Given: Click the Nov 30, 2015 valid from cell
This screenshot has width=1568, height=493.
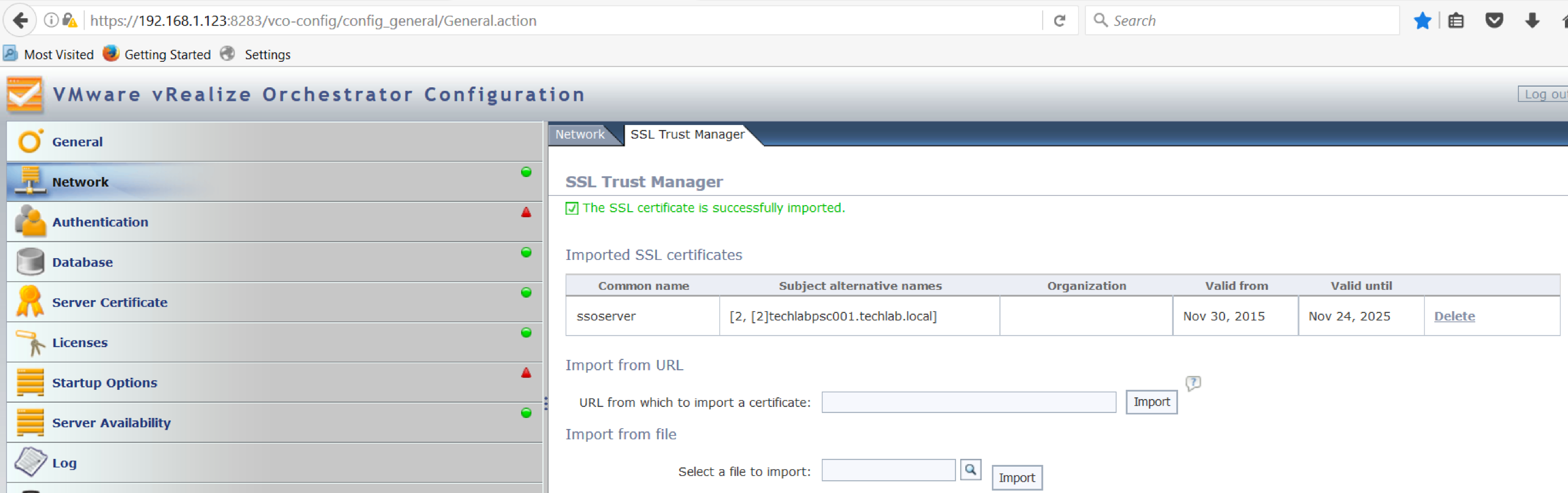Looking at the screenshot, I should (x=1235, y=316).
